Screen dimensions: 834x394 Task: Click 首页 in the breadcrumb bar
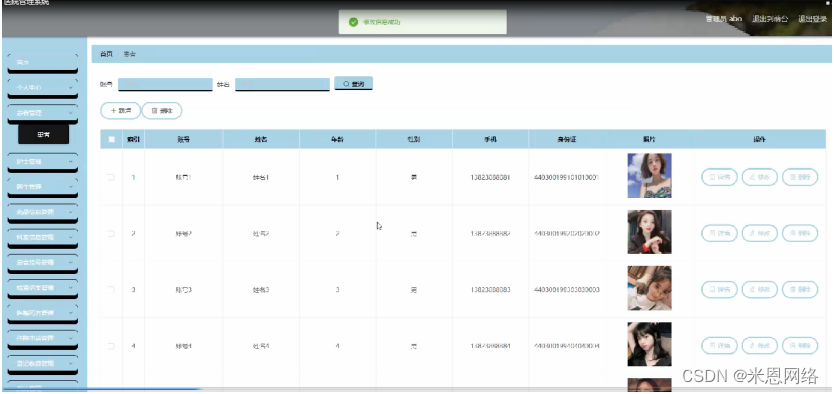(106, 54)
